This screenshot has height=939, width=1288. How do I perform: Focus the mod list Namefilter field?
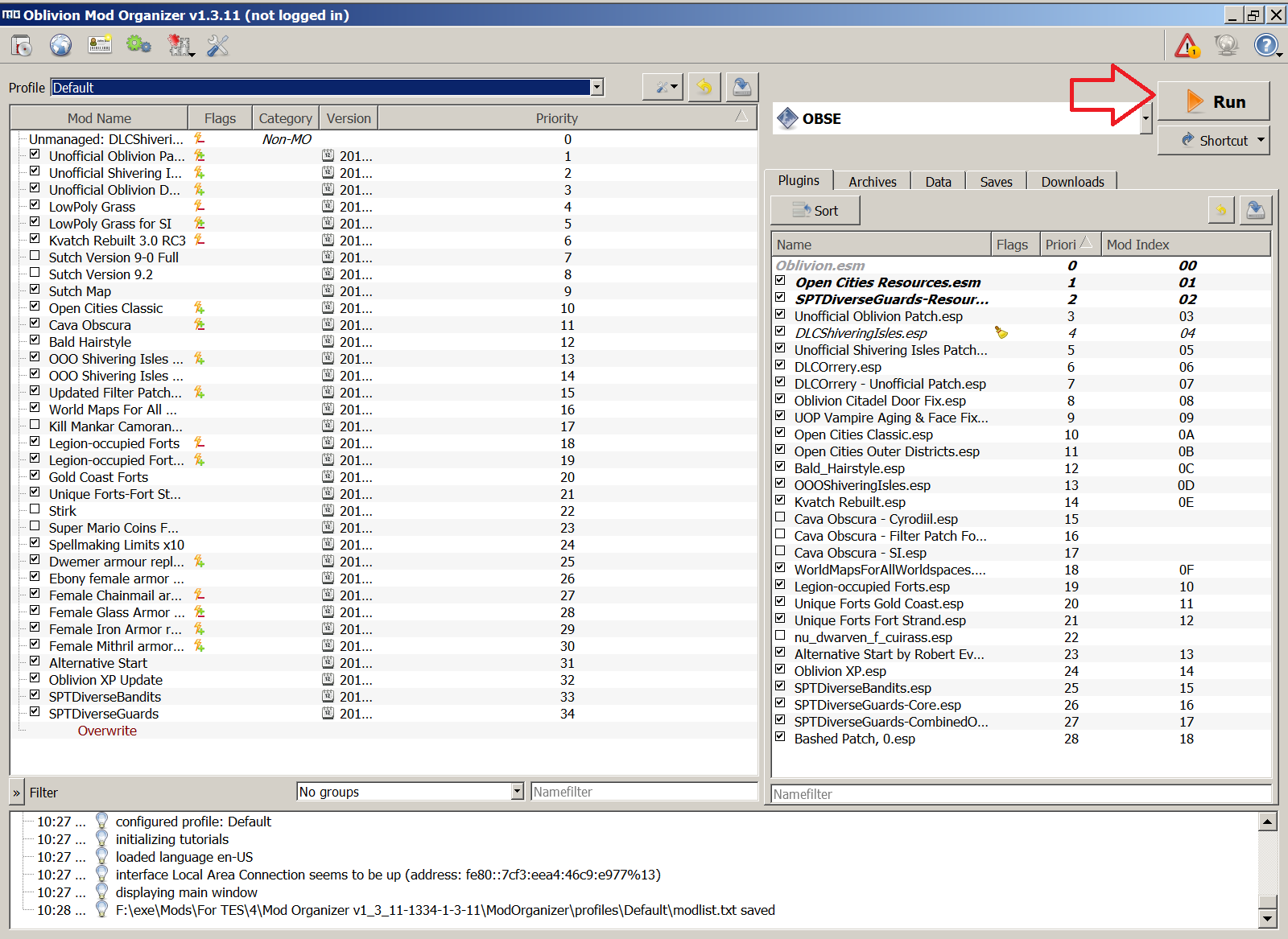[x=644, y=791]
